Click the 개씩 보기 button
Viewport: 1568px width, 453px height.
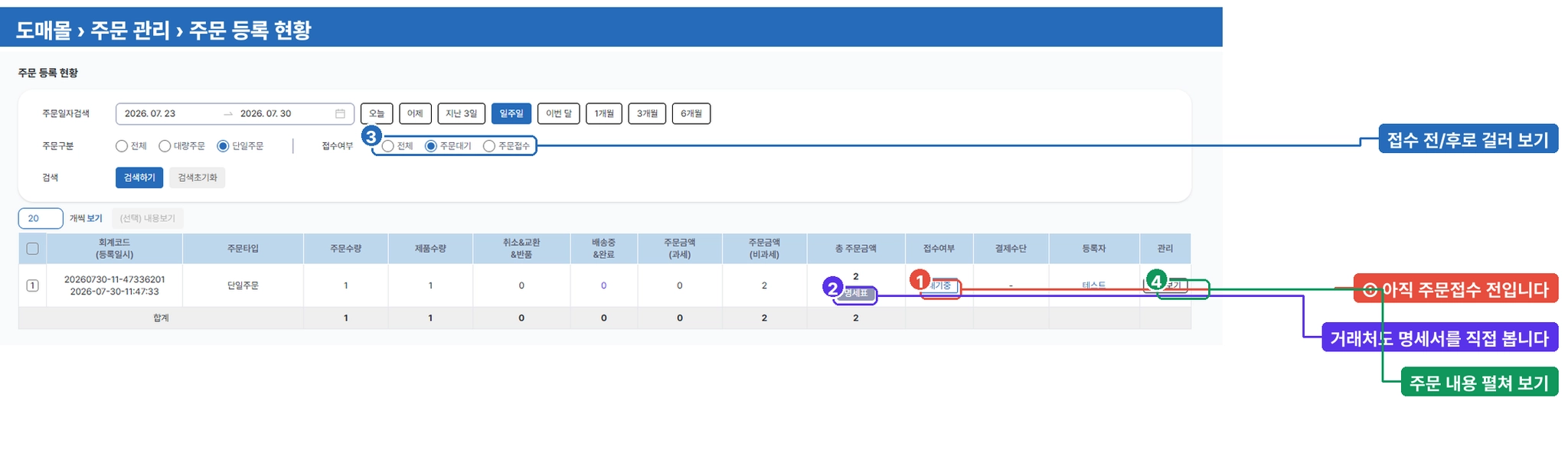pos(86,219)
